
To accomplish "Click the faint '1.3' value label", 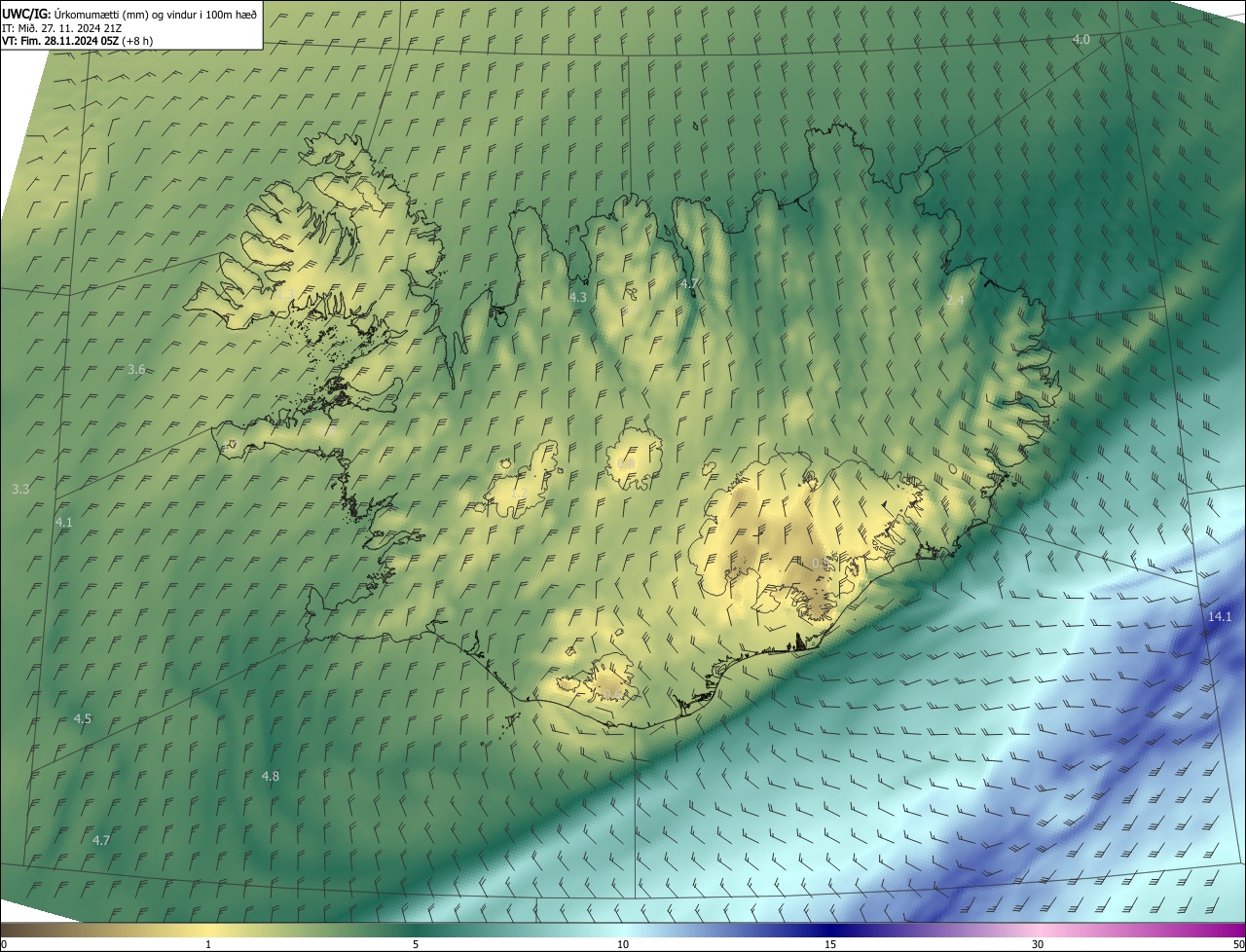I will coord(285,295).
